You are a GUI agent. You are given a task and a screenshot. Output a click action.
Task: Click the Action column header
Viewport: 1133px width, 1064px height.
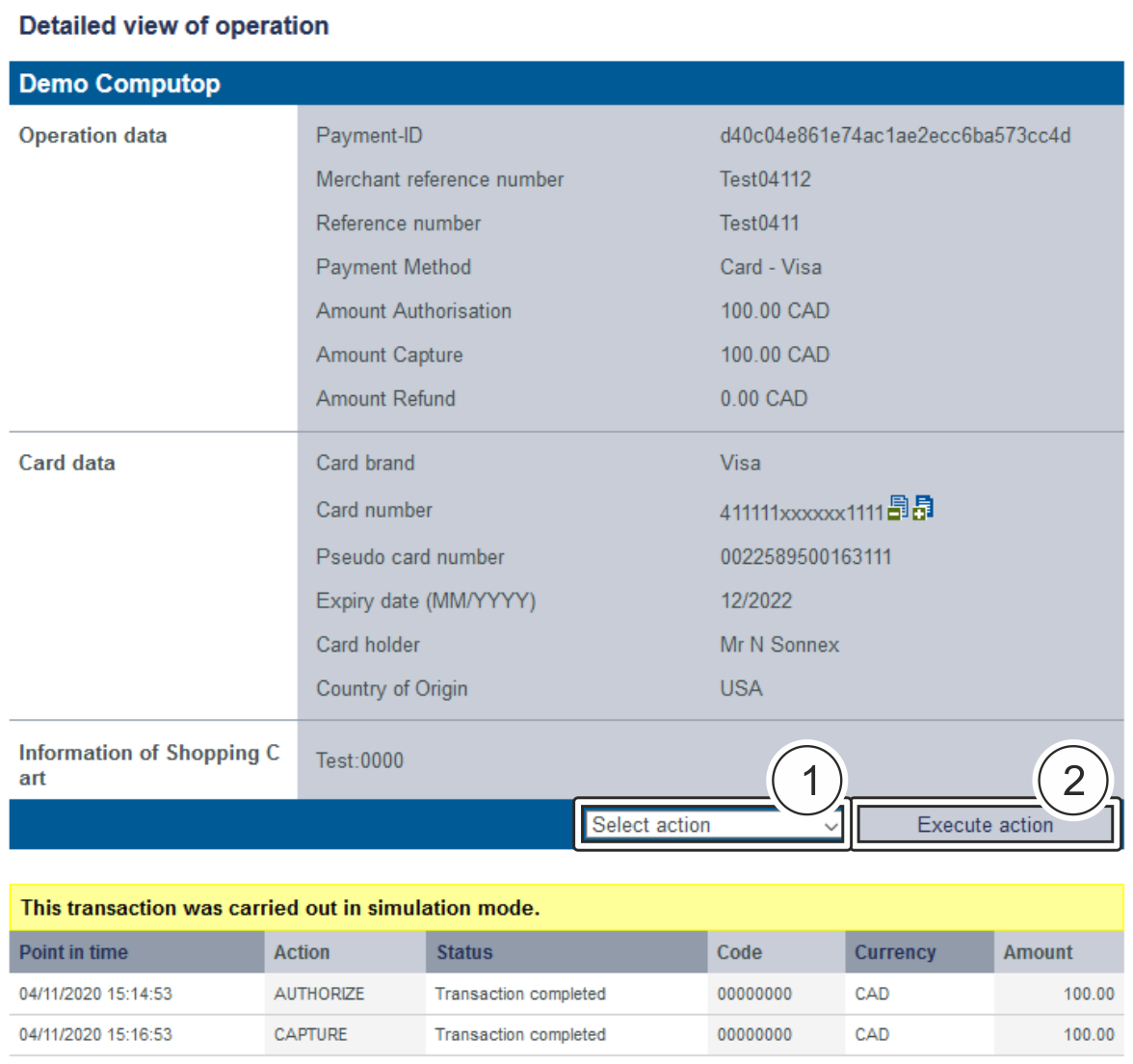[302, 952]
